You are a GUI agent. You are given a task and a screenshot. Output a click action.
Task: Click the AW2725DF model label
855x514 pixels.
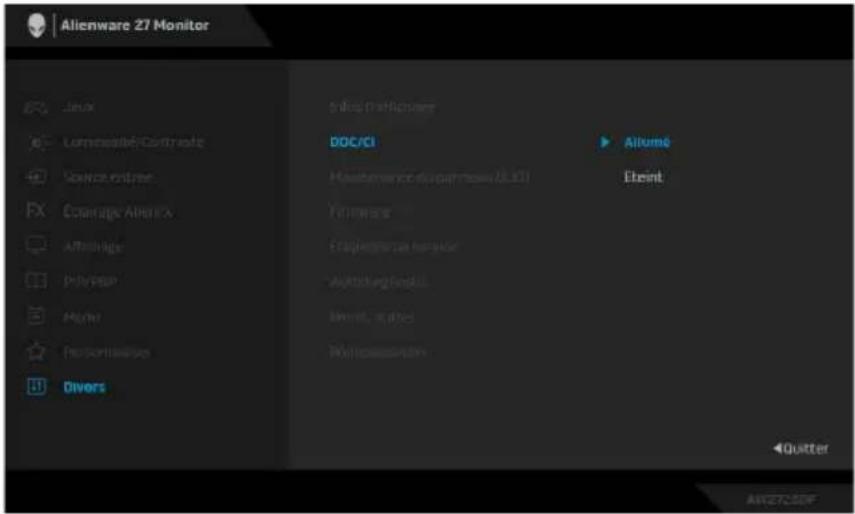click(780, 499)
